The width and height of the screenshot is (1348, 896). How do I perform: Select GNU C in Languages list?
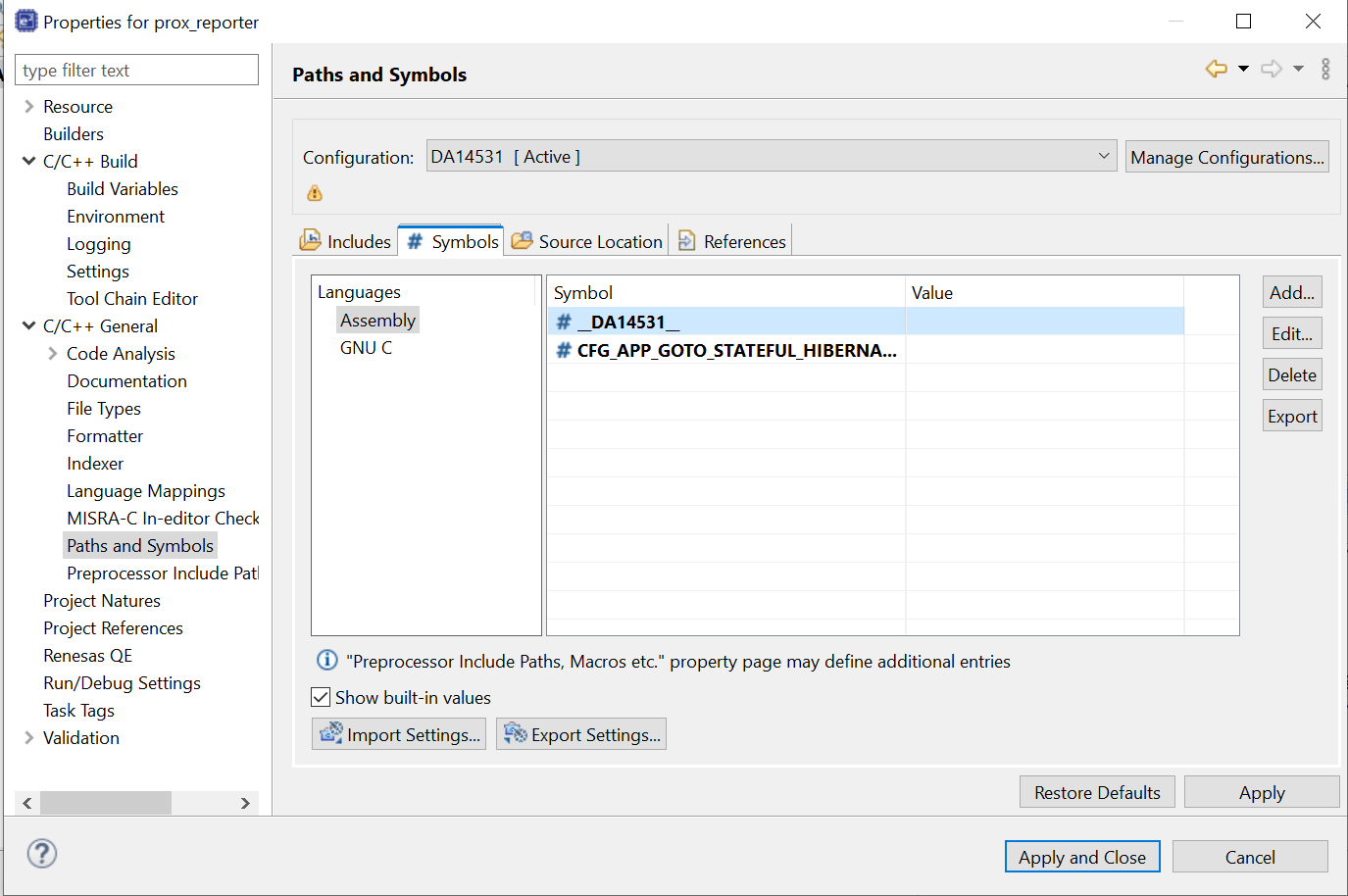pos(366,347)
